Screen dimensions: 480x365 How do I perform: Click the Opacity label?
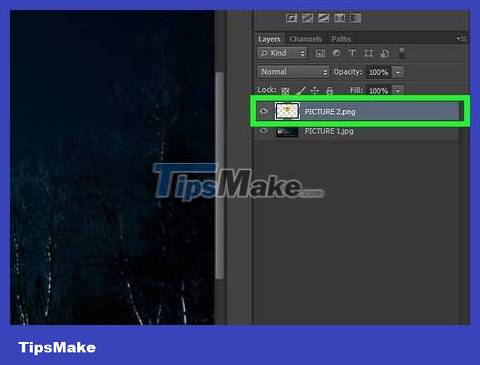pos(347,72)
